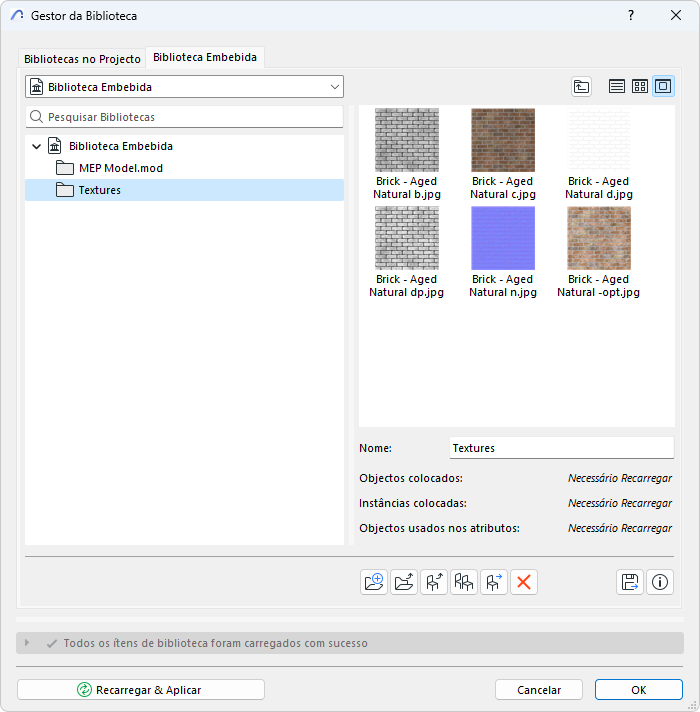
Task: Click the Pesquisar Bibliotecas search field
Action: pyautogui.click(x=184, y=117)
